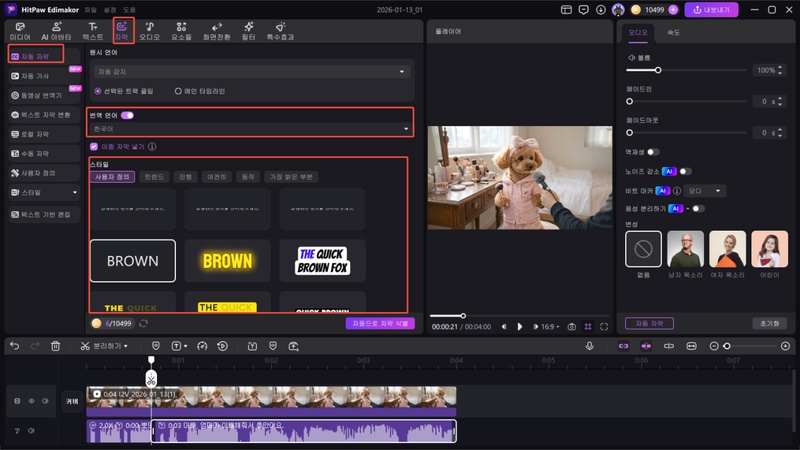Click the timeline zoom slider handle
The width and height of the screenshot is (800, 450).
tap(727, 346)
